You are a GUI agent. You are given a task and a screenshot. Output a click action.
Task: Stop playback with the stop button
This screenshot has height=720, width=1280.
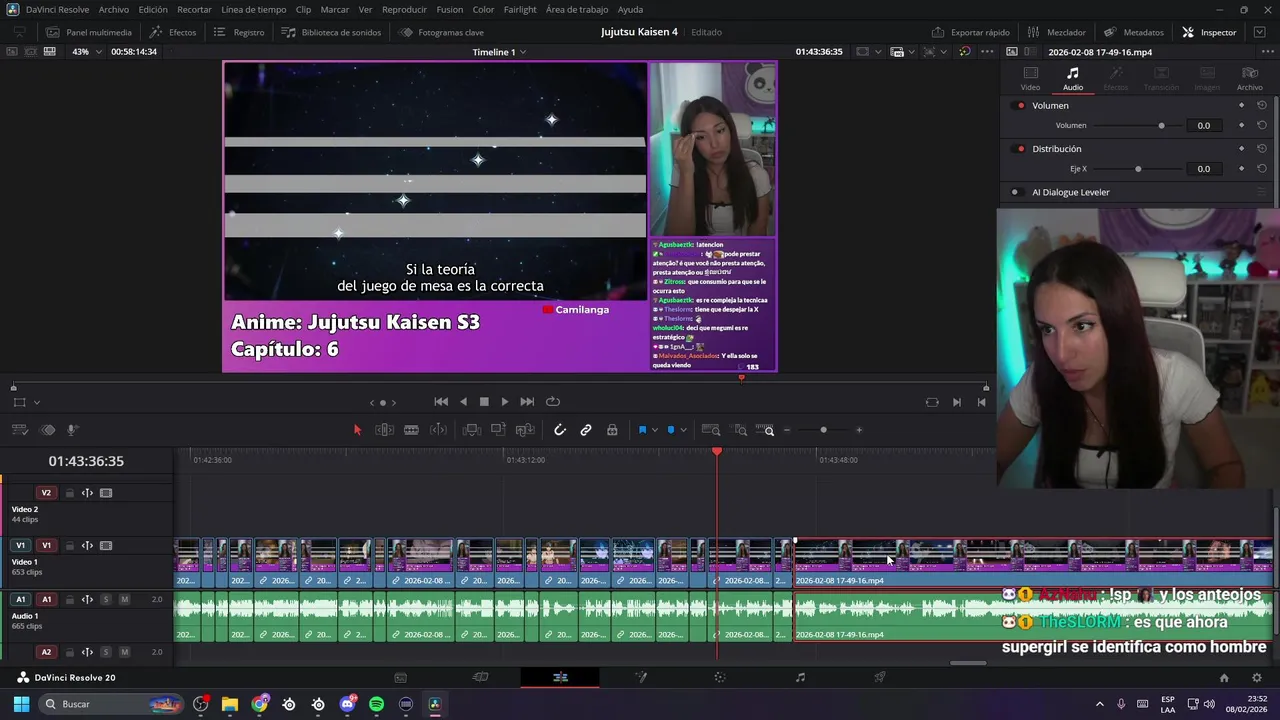tap(484, 402)
